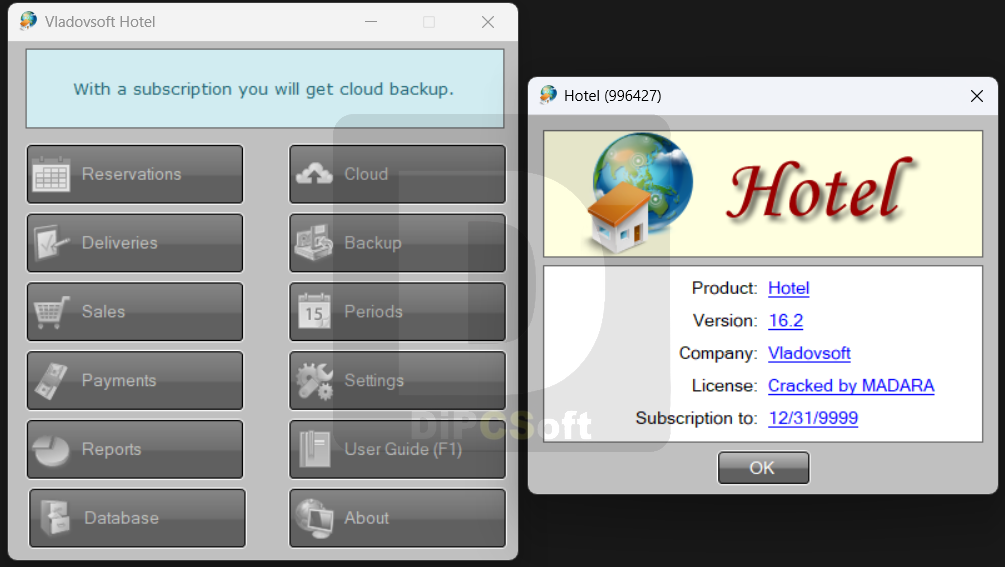Click the Deliveries checklist icon
Image resolution: width=1005 pixels, height=567 pixels.
(x=51, y=243)
